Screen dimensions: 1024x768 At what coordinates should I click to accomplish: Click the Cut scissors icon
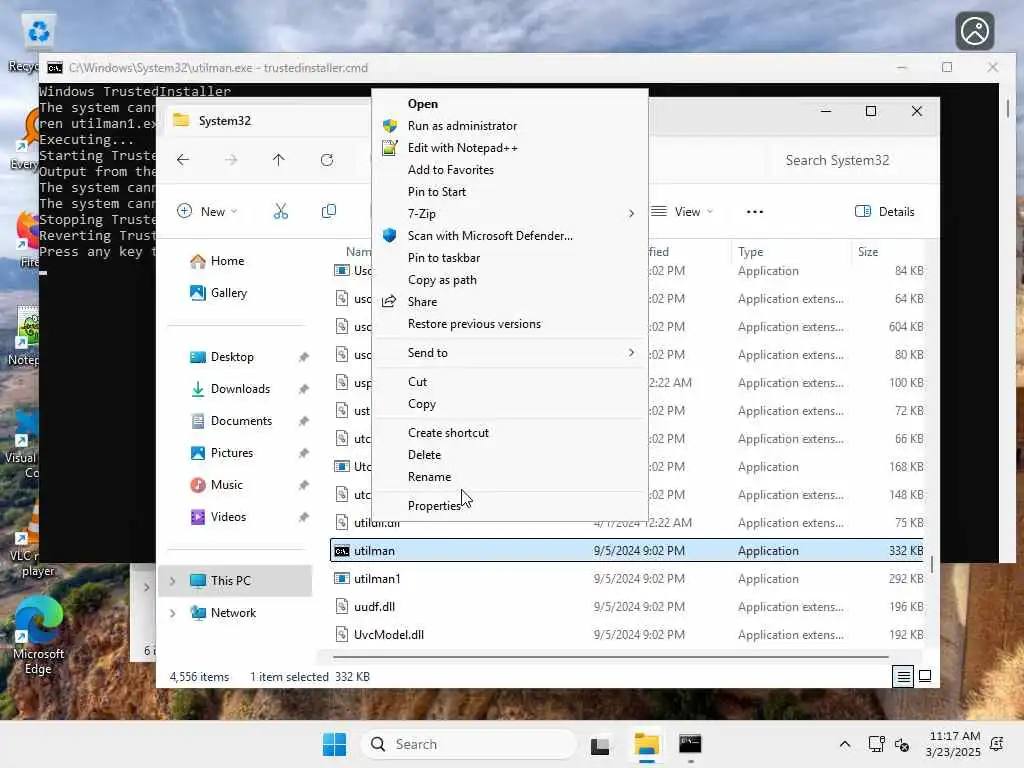281,212
